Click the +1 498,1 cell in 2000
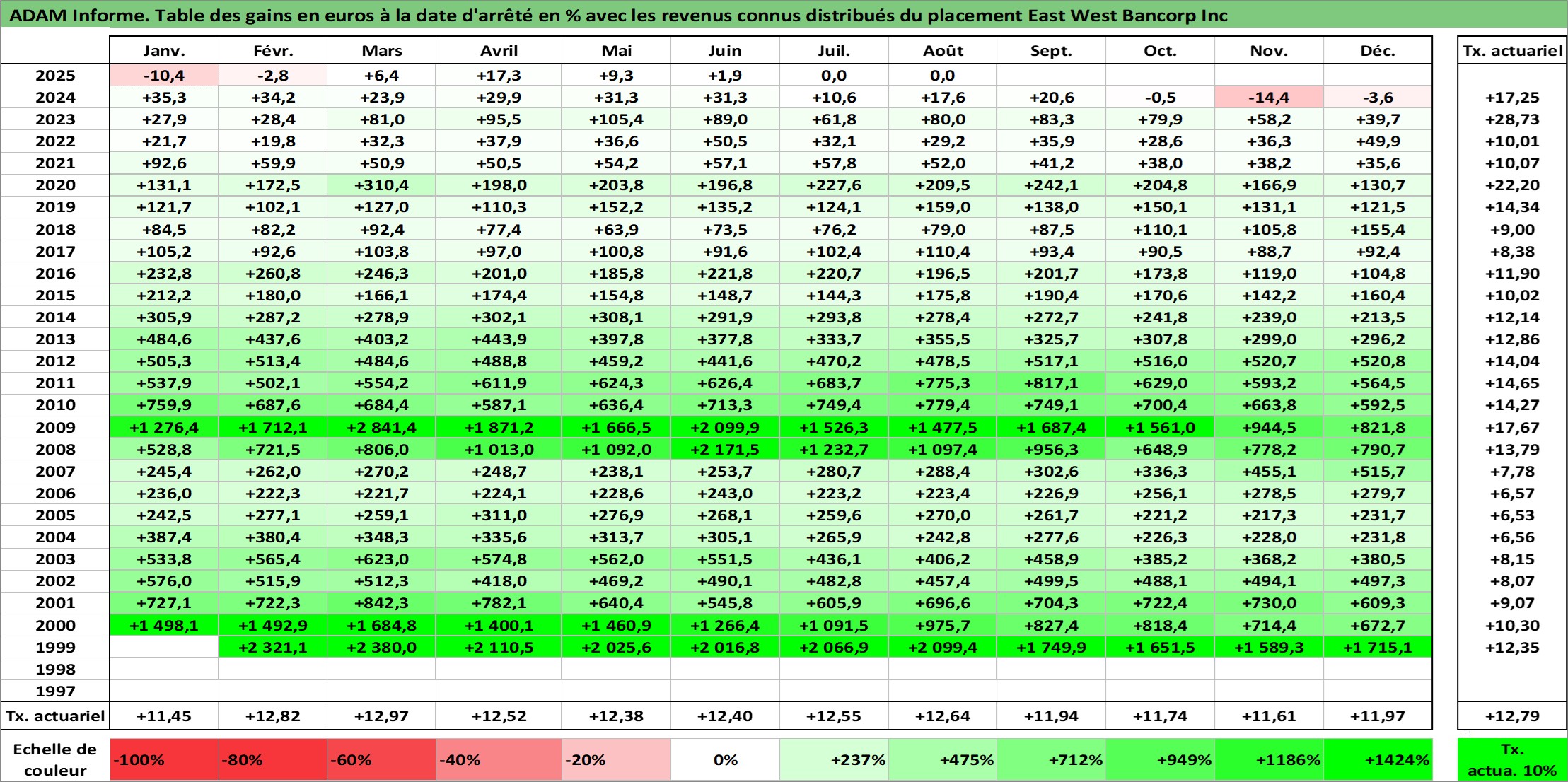Viewport: 1568px width, 782px height. click(164, 626)
